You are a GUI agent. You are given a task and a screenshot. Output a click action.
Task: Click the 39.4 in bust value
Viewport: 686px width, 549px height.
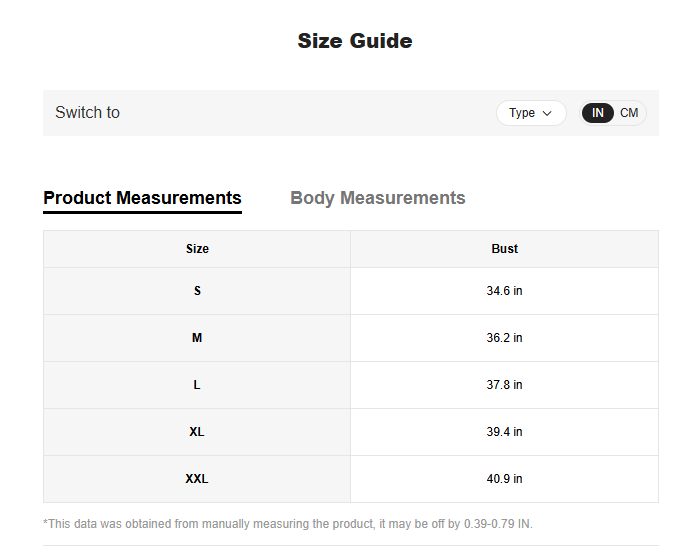(x=504, y=432)
